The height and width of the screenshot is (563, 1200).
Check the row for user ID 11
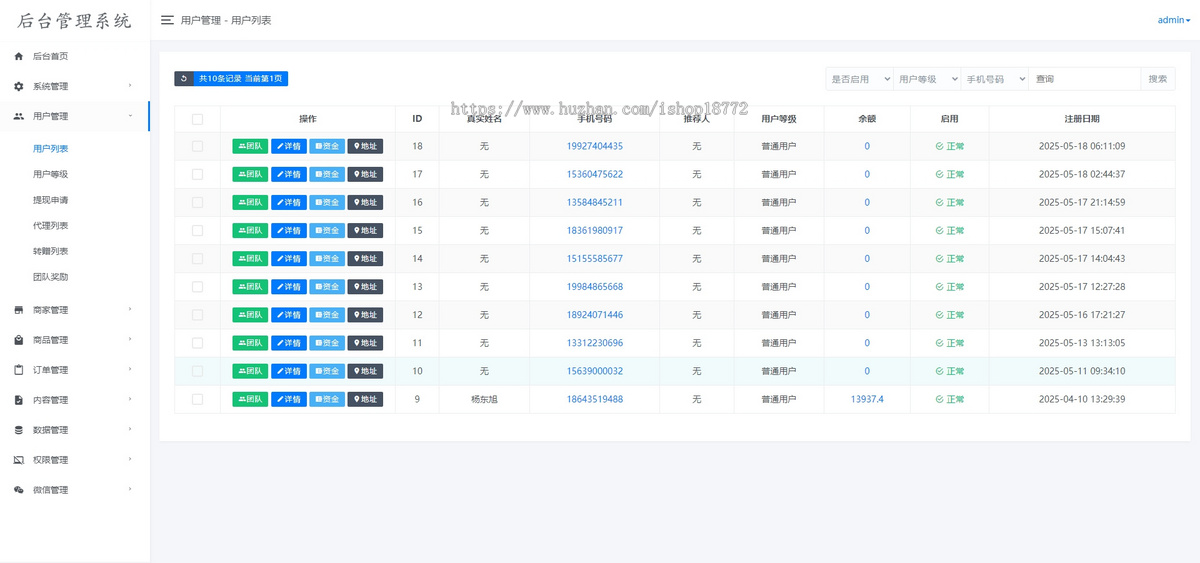(x=197, y=343)
